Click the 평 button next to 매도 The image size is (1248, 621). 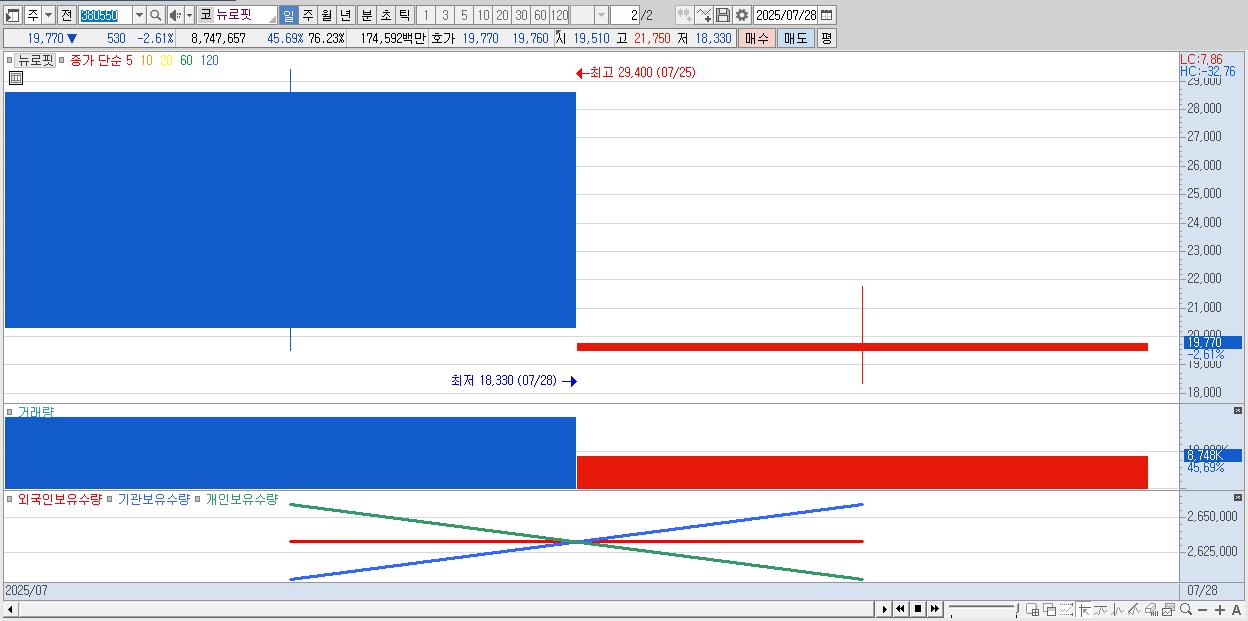tap(826, 38)
